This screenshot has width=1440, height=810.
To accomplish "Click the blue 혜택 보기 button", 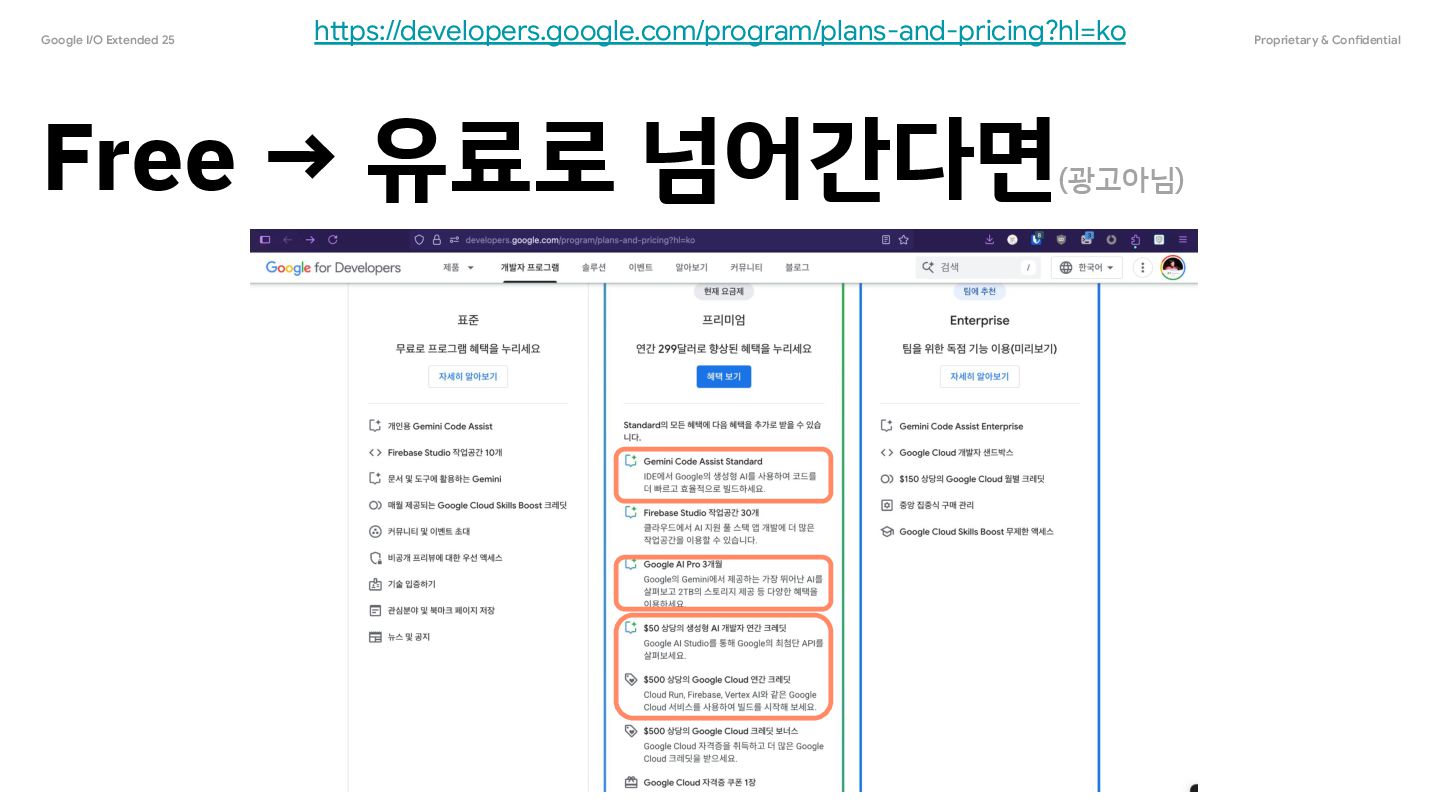I will [723, 377].
